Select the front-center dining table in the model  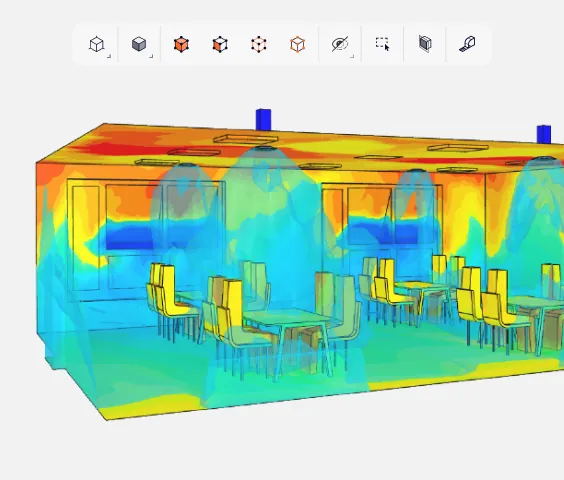coord(288,318)
